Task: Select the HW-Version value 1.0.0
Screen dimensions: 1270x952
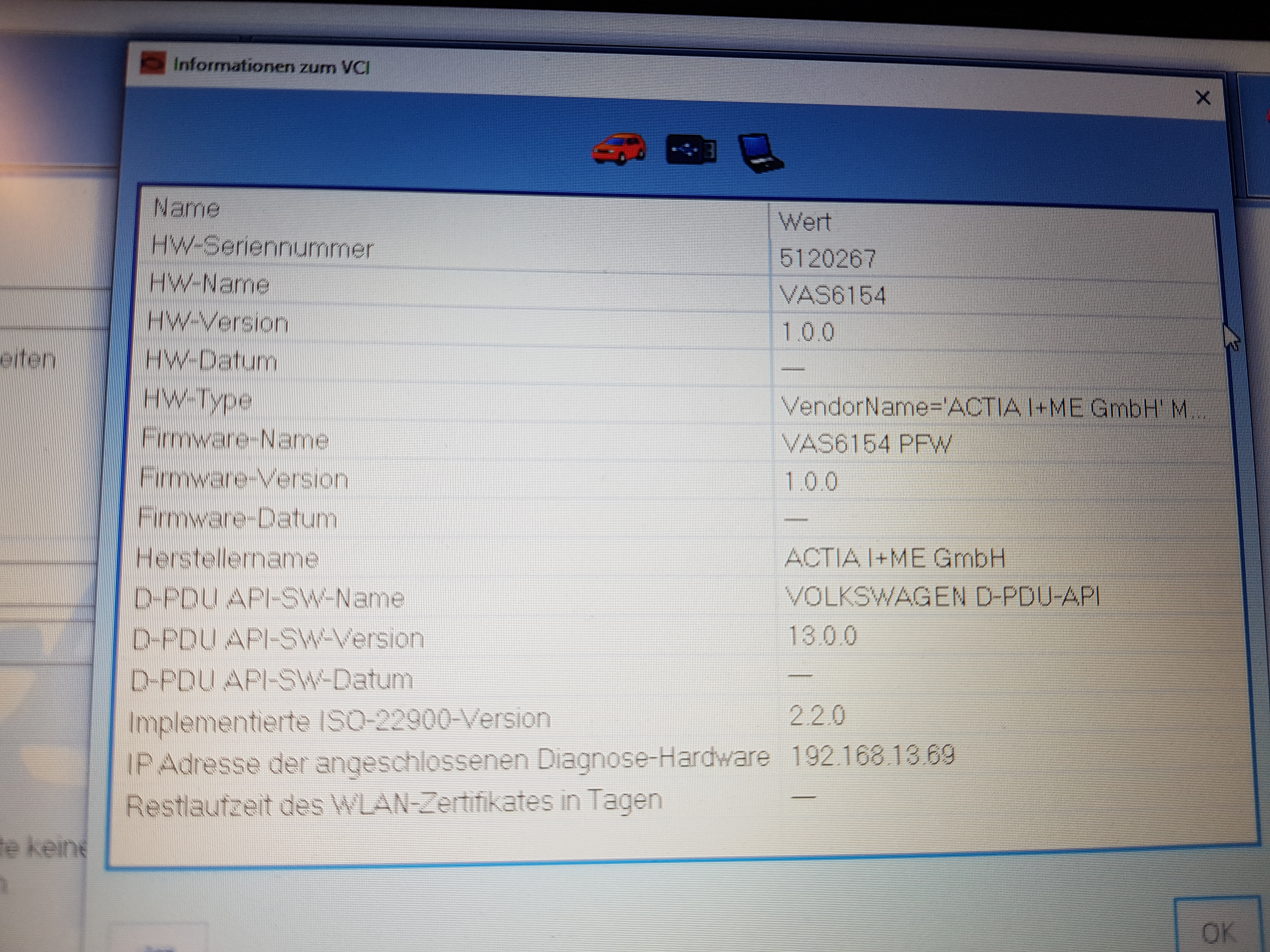Action: pos(808,332)
